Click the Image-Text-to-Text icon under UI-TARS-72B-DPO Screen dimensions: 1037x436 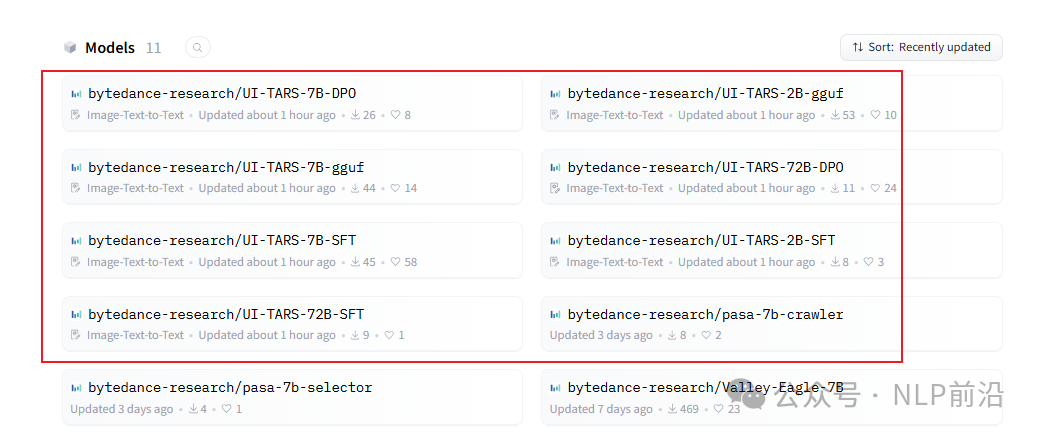[556, 189]
